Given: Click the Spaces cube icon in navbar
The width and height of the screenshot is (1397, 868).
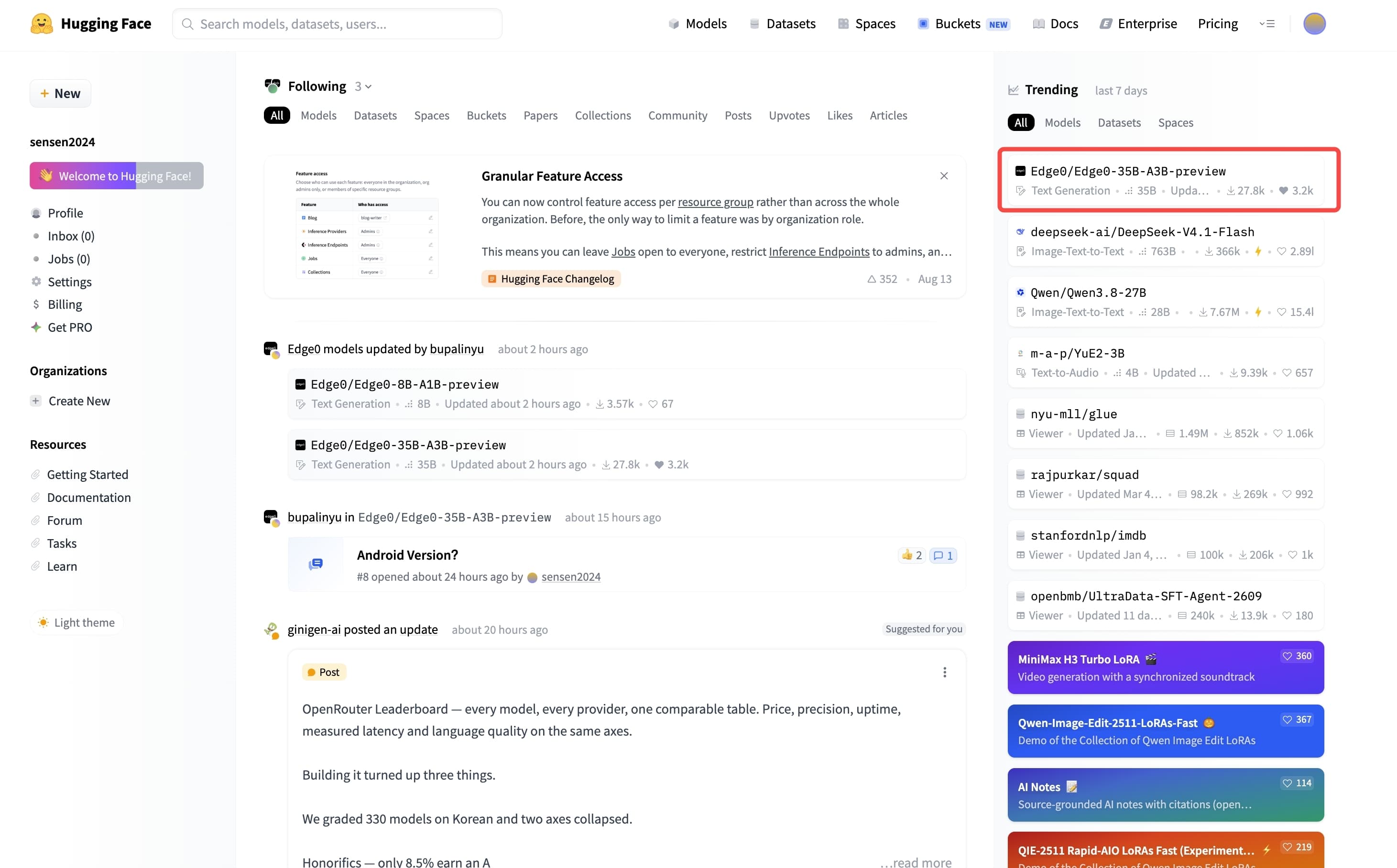Looking at the screenshot, I should click(x=843, y=23).
